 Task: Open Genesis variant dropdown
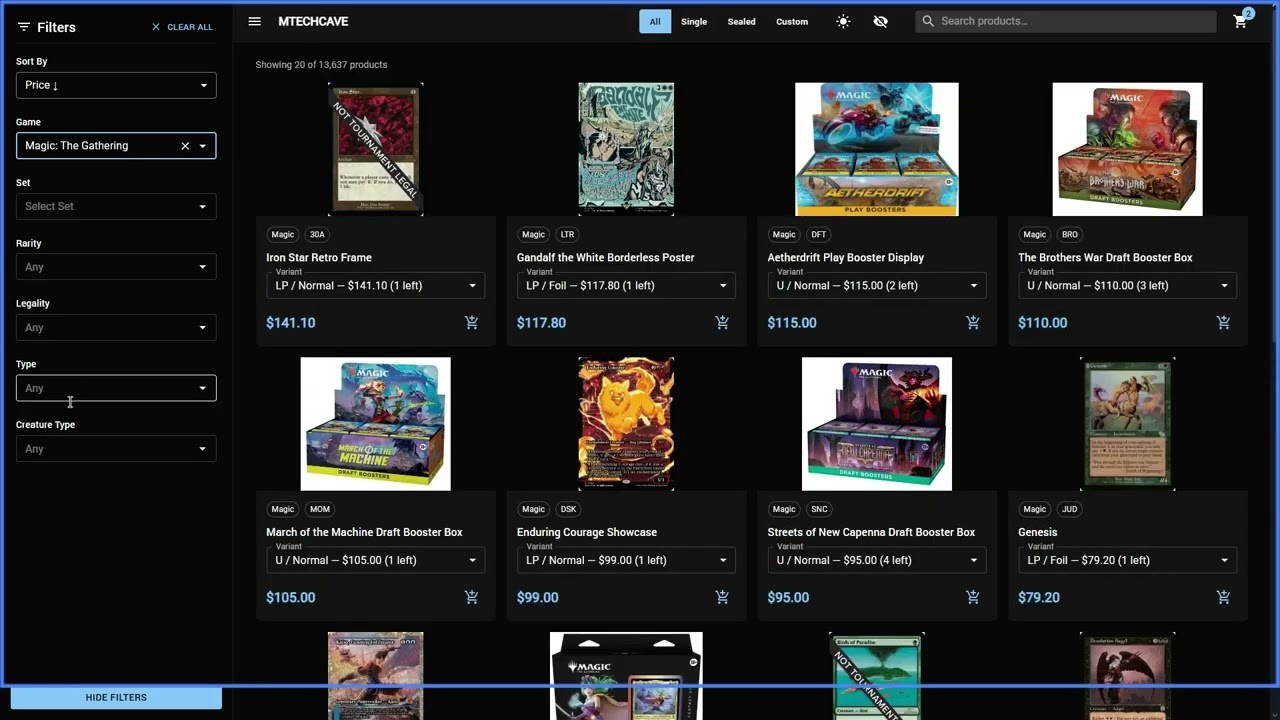(1127, 560)
